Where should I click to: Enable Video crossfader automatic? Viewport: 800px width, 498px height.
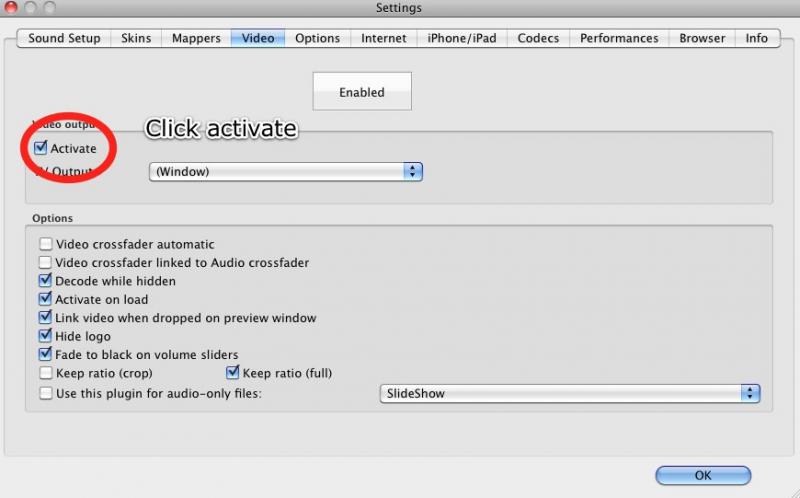(x=46, y=244)
